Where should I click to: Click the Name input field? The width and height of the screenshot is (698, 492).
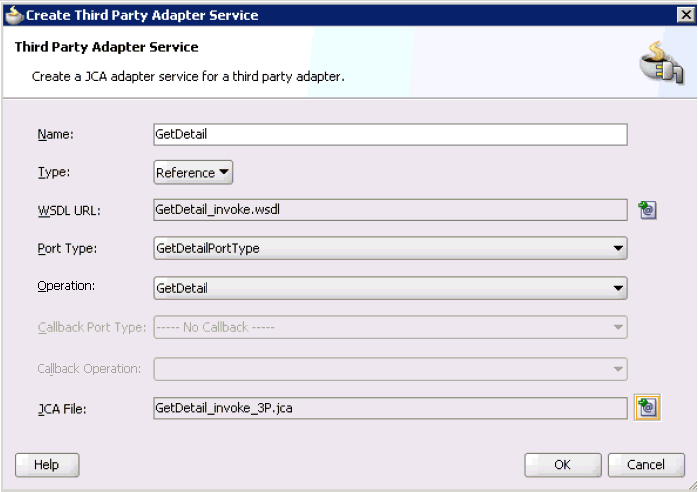tap(390, 134)
